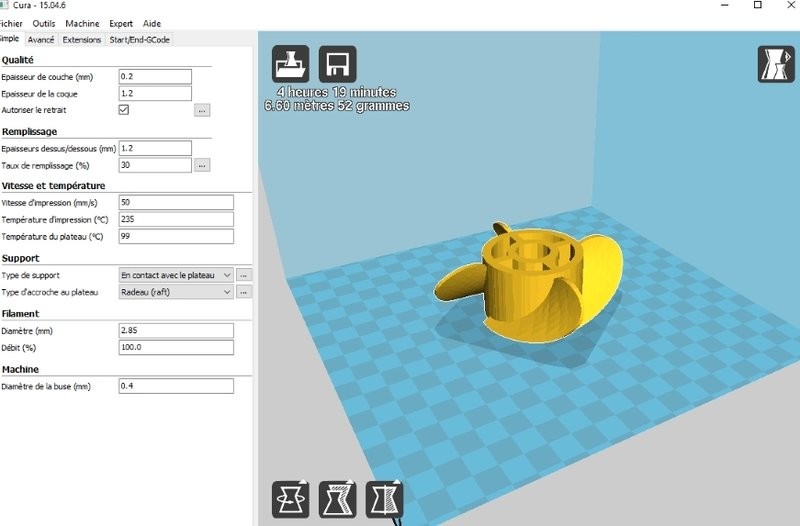
Task: Open support settings ellipsis button
Action: 244,274
